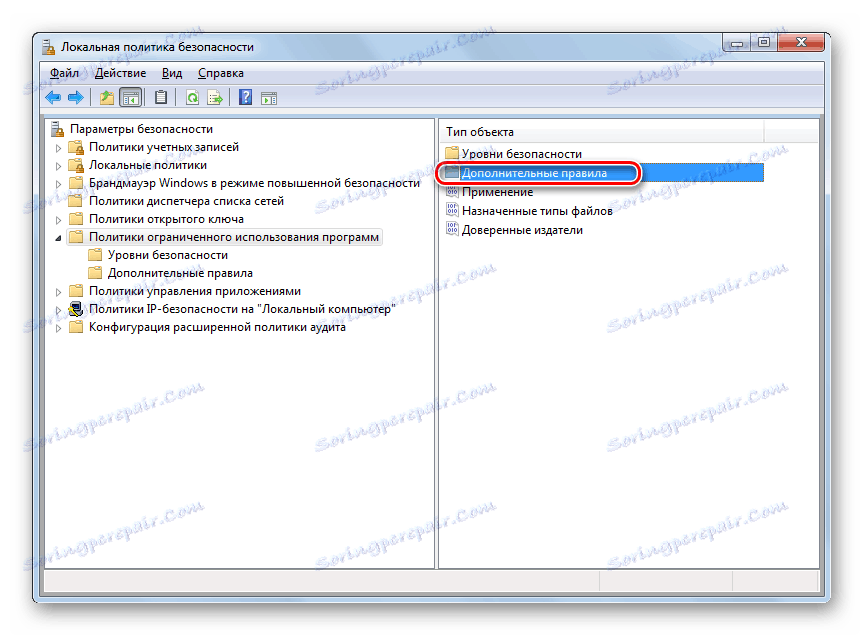Select Дополнительные правила in the left tree
The width and height of the screenshot is (864, 636).
(x=180, y=273)
